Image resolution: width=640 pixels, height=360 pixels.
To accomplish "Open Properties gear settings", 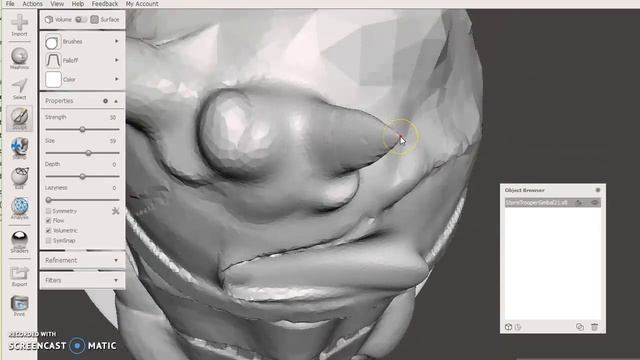I will click(x=105, y=101).
